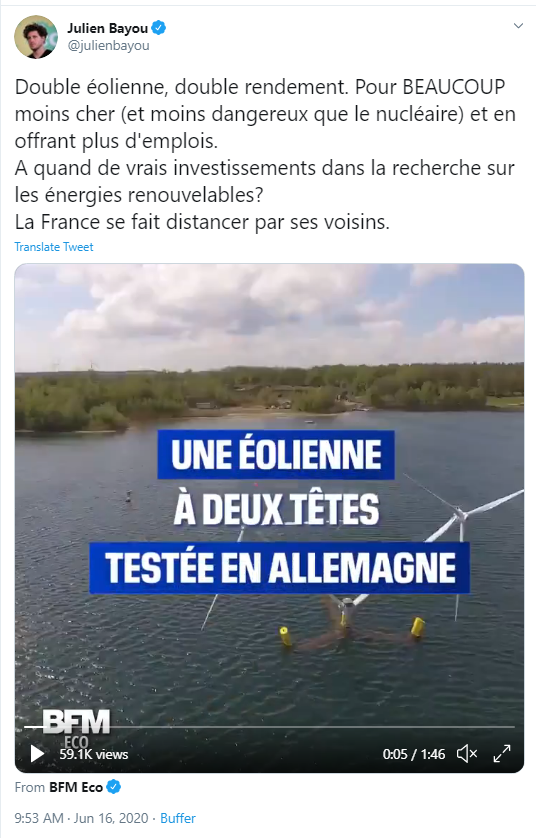Screen dimensions: 536x838
Task: Click the @julienbayou handle
Action: click(x=108, y=46)
